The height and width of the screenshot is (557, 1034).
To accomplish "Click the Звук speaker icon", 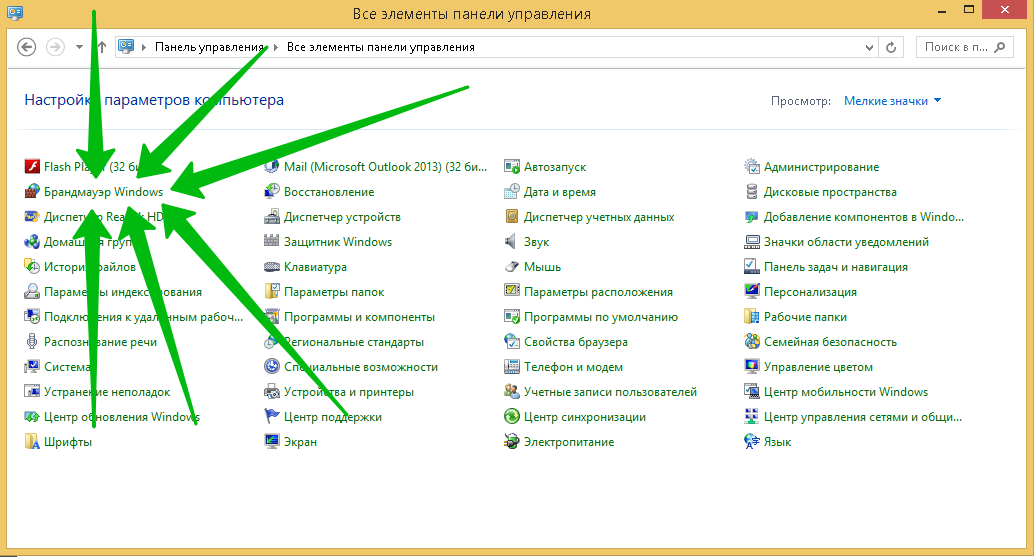I will click(x=512, y=242).
